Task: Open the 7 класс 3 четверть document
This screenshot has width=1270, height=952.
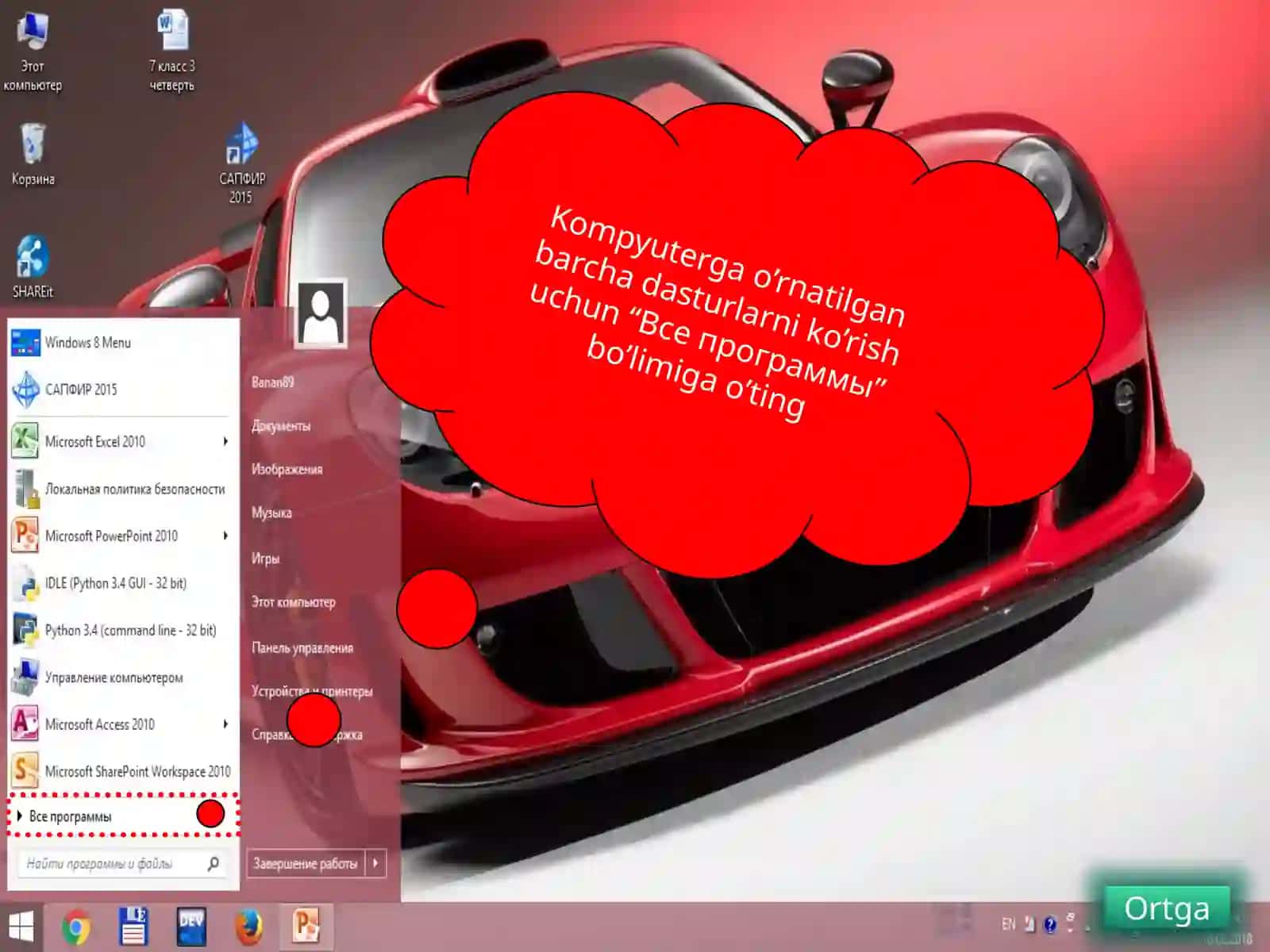Action: [172, 52]
